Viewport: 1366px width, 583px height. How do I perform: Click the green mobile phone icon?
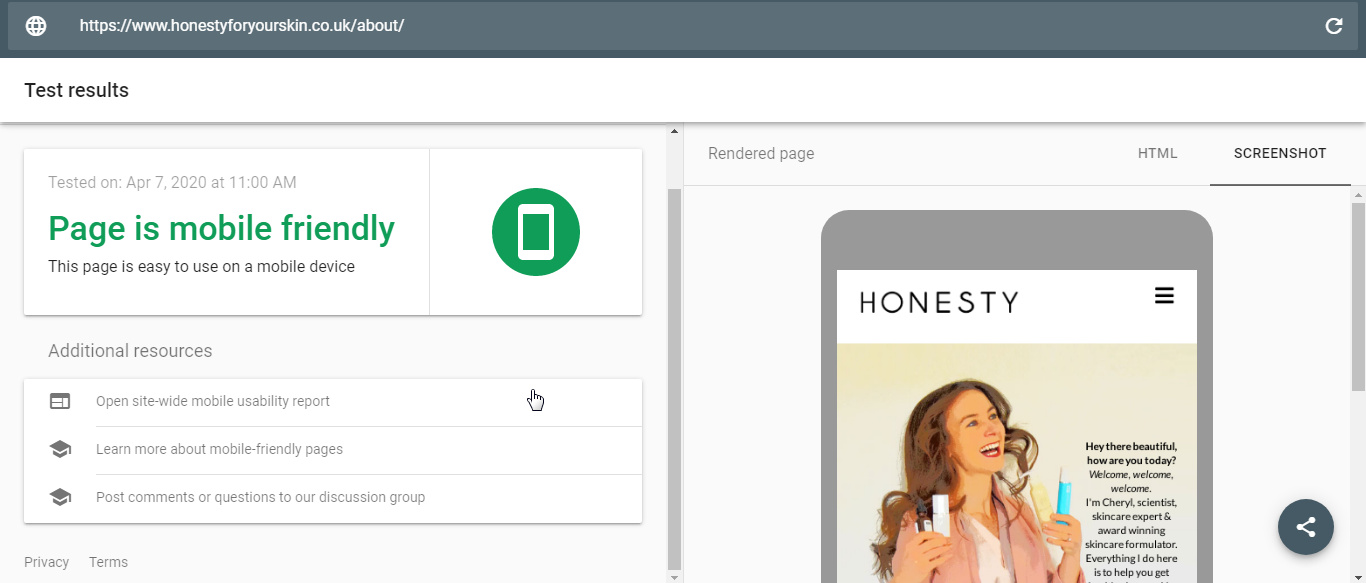536,232
